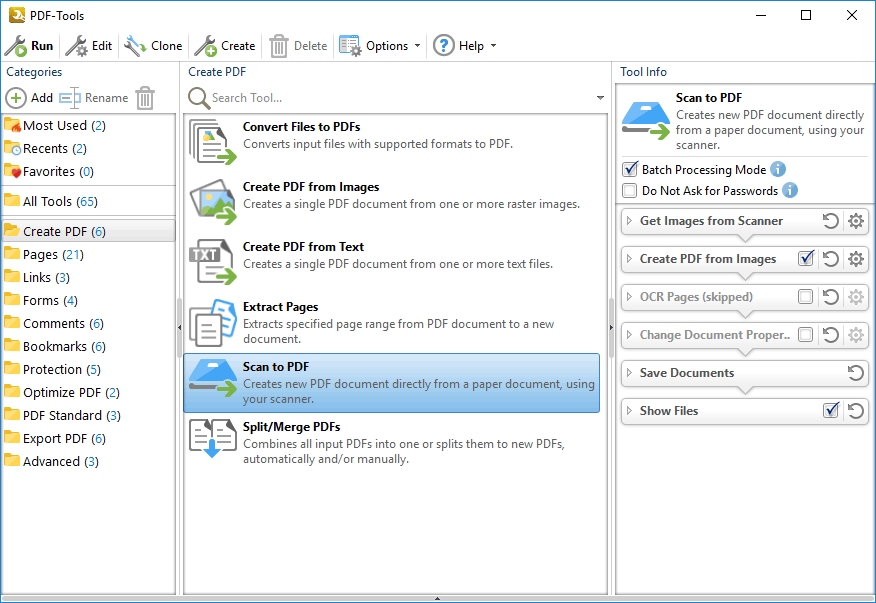Rename the selected category

coord(94,98)
